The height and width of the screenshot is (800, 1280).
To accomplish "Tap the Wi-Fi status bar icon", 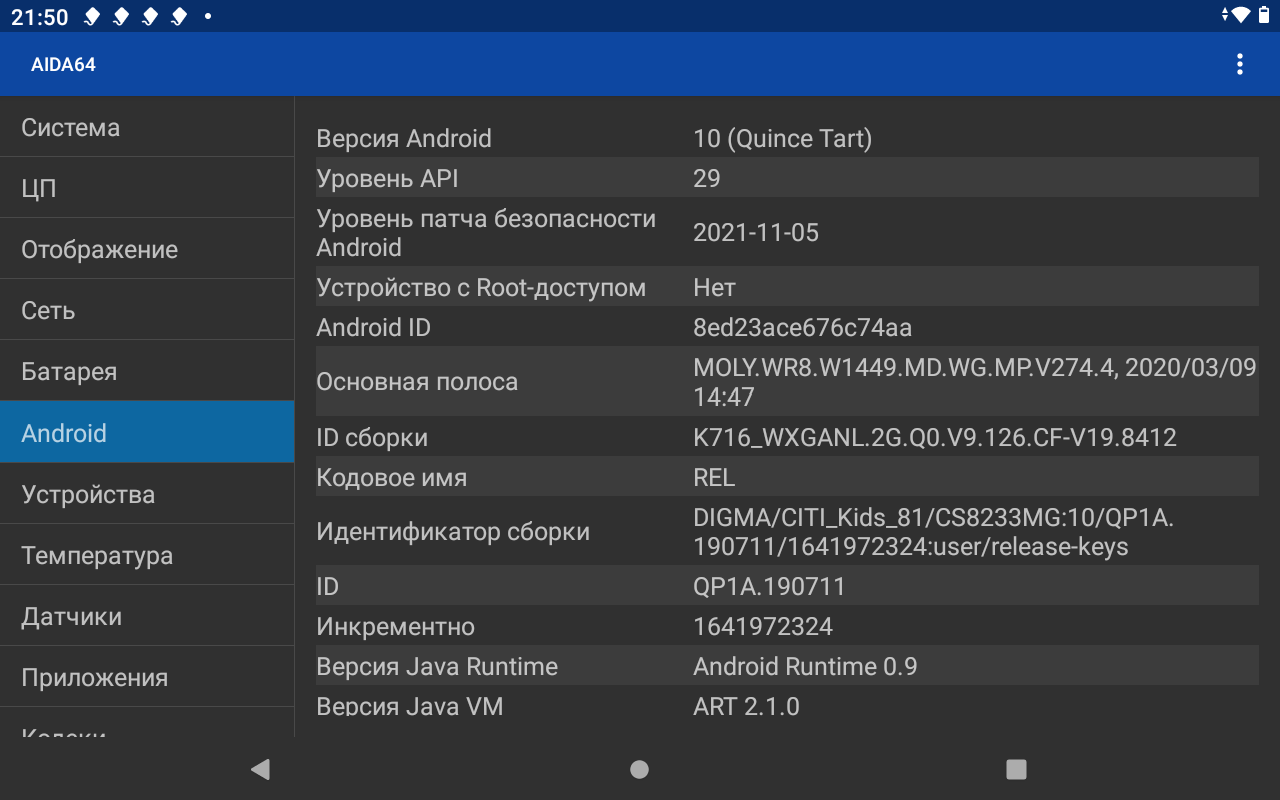I will click(1241, 15).
